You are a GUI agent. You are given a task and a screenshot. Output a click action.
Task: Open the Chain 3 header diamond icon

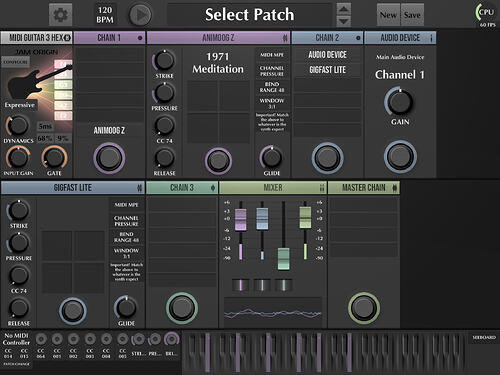(x=213, y=188)
